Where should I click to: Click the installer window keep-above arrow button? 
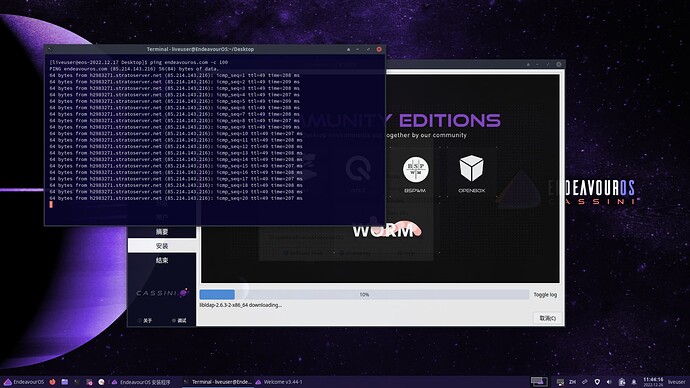tap(528, 64)
